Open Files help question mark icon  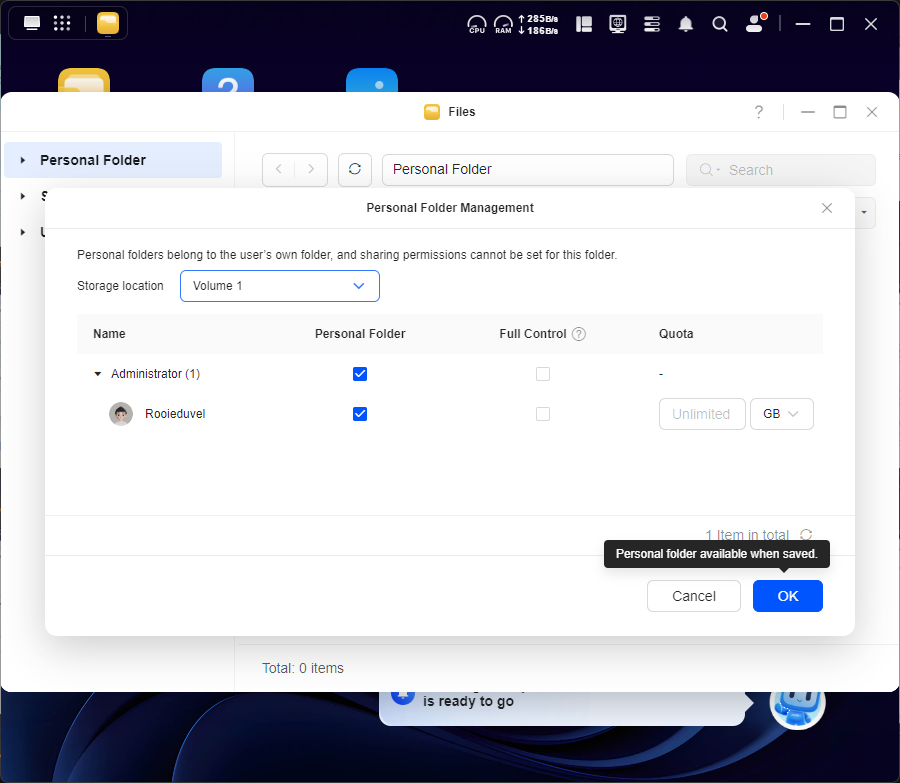(759, 112)
